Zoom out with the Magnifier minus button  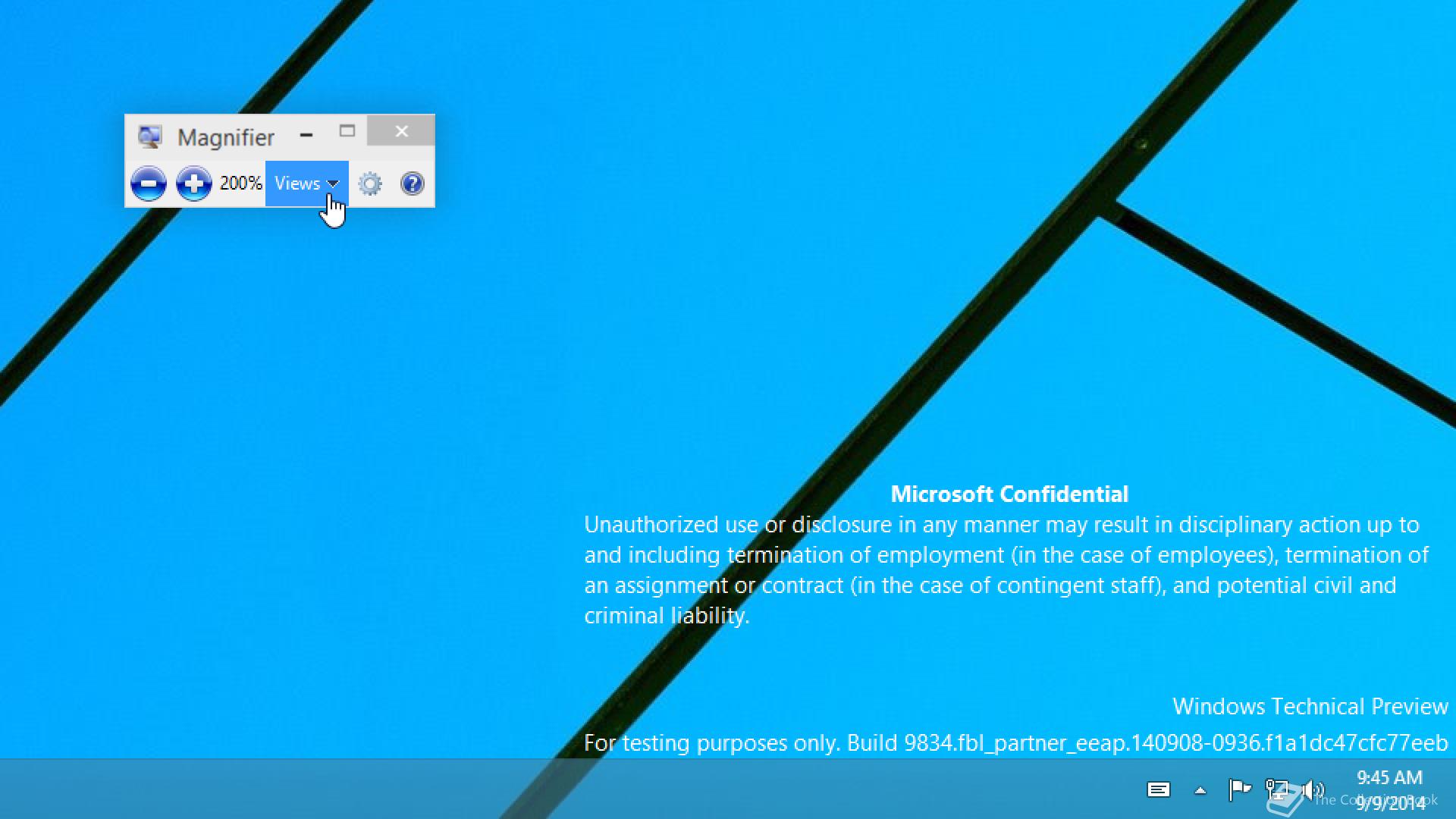pos(149,184)
